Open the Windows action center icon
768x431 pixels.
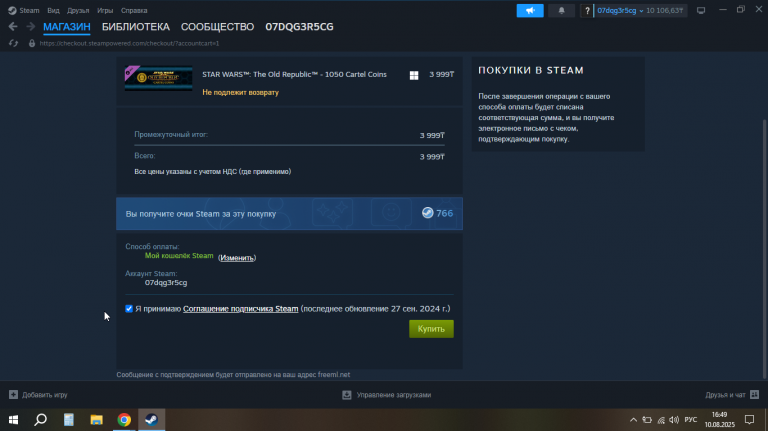749,420
